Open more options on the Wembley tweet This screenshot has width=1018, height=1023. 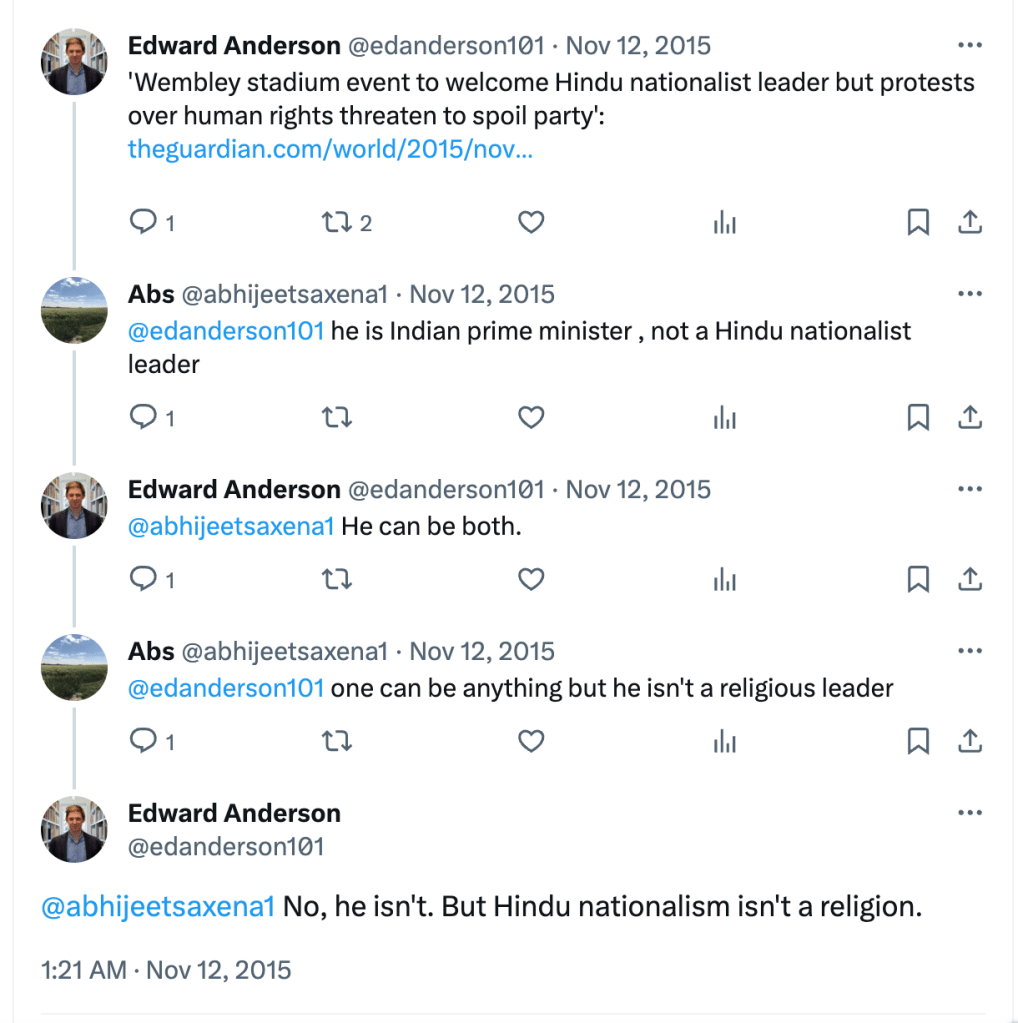[969, 45]
